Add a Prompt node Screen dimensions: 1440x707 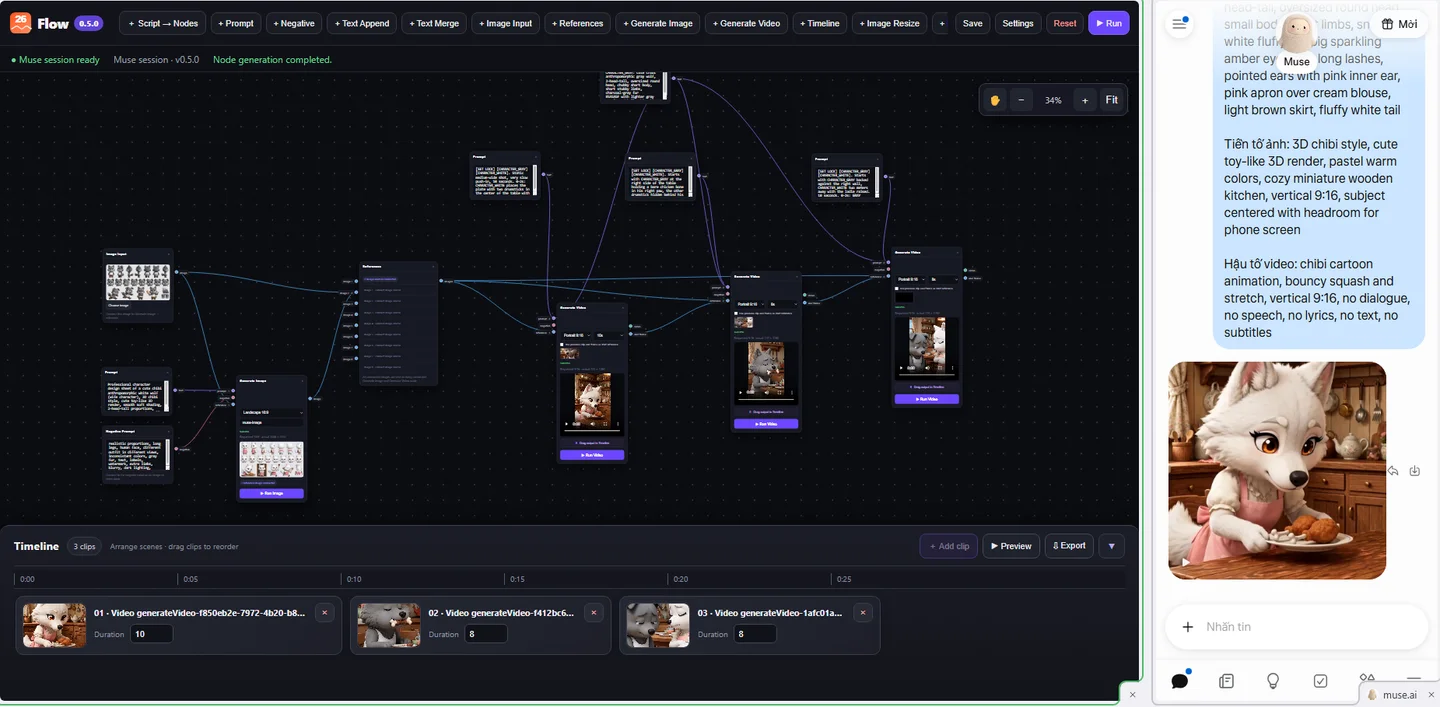[x=236, y=23]
